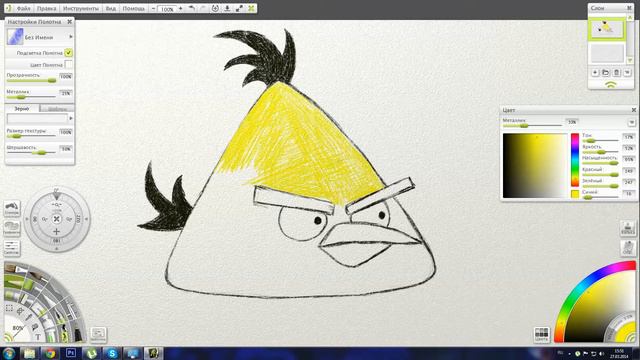This screenshot has width=640, height=360.
Task: Open the Цвета samples button at bottom right
Action: tap(541, 334)
